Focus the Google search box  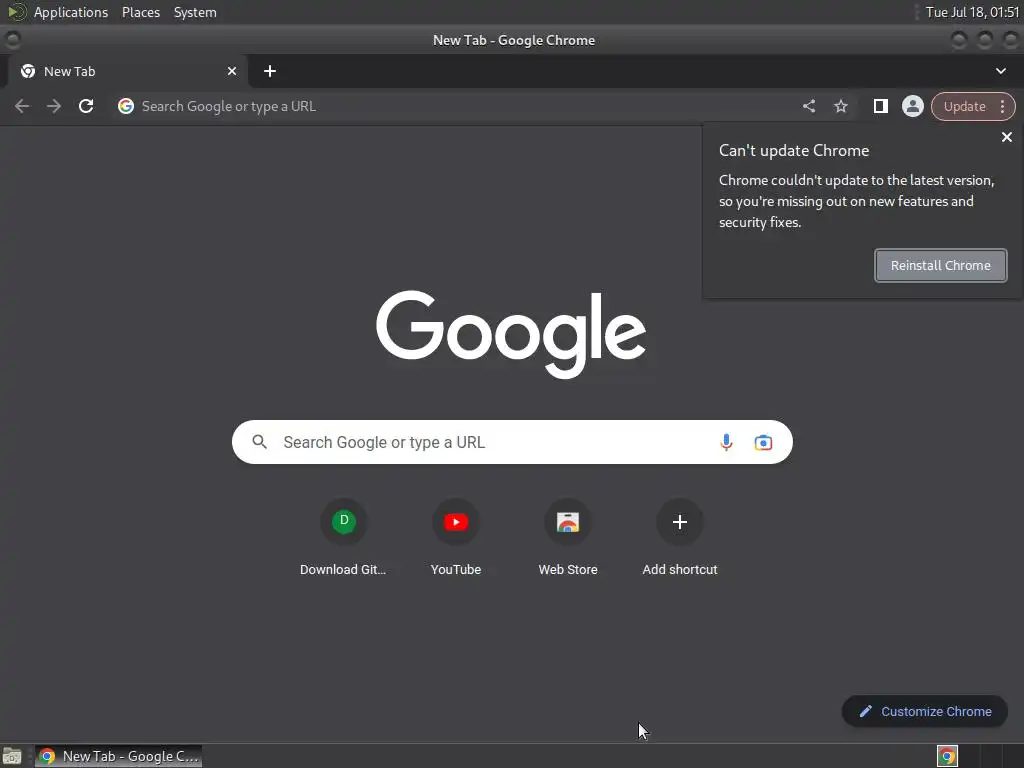(512, 442)
